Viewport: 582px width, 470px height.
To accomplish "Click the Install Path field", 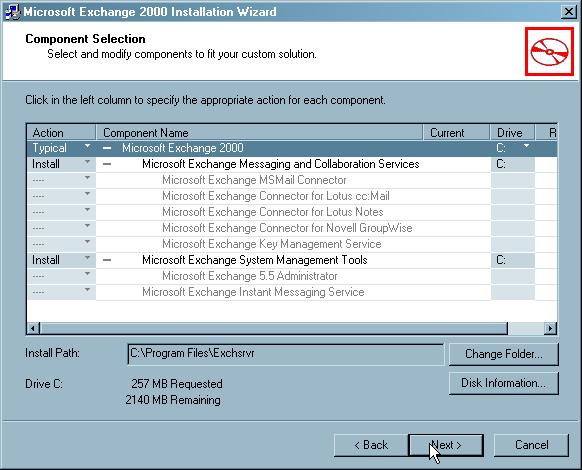I will (x=285, y=354).
